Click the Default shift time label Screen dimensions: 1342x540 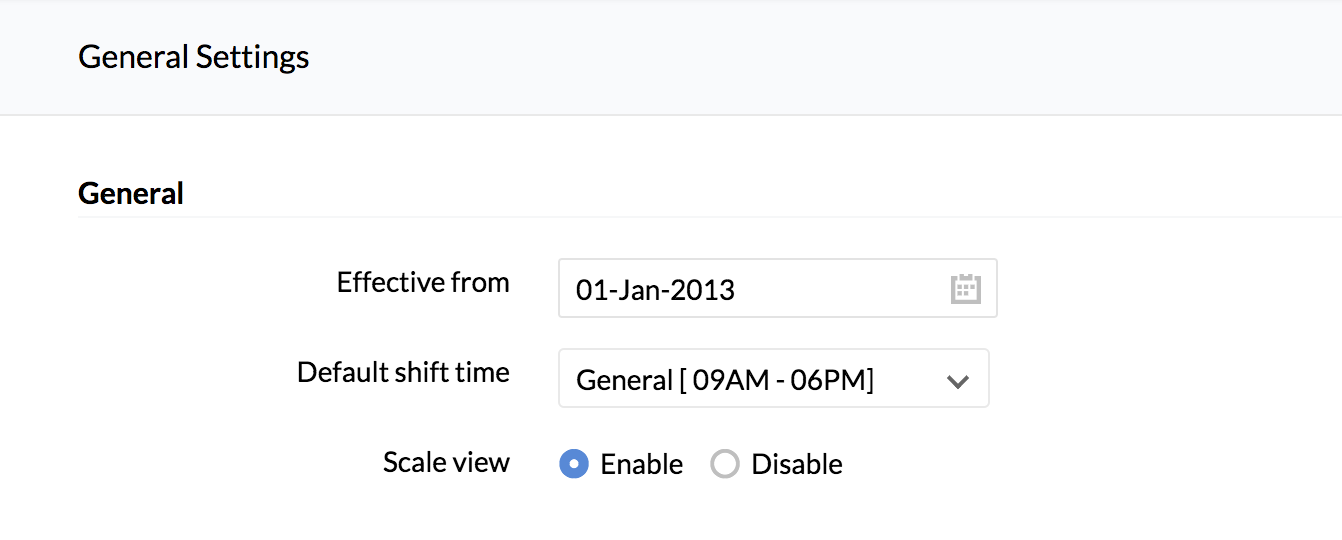click(x=403, y=373)
